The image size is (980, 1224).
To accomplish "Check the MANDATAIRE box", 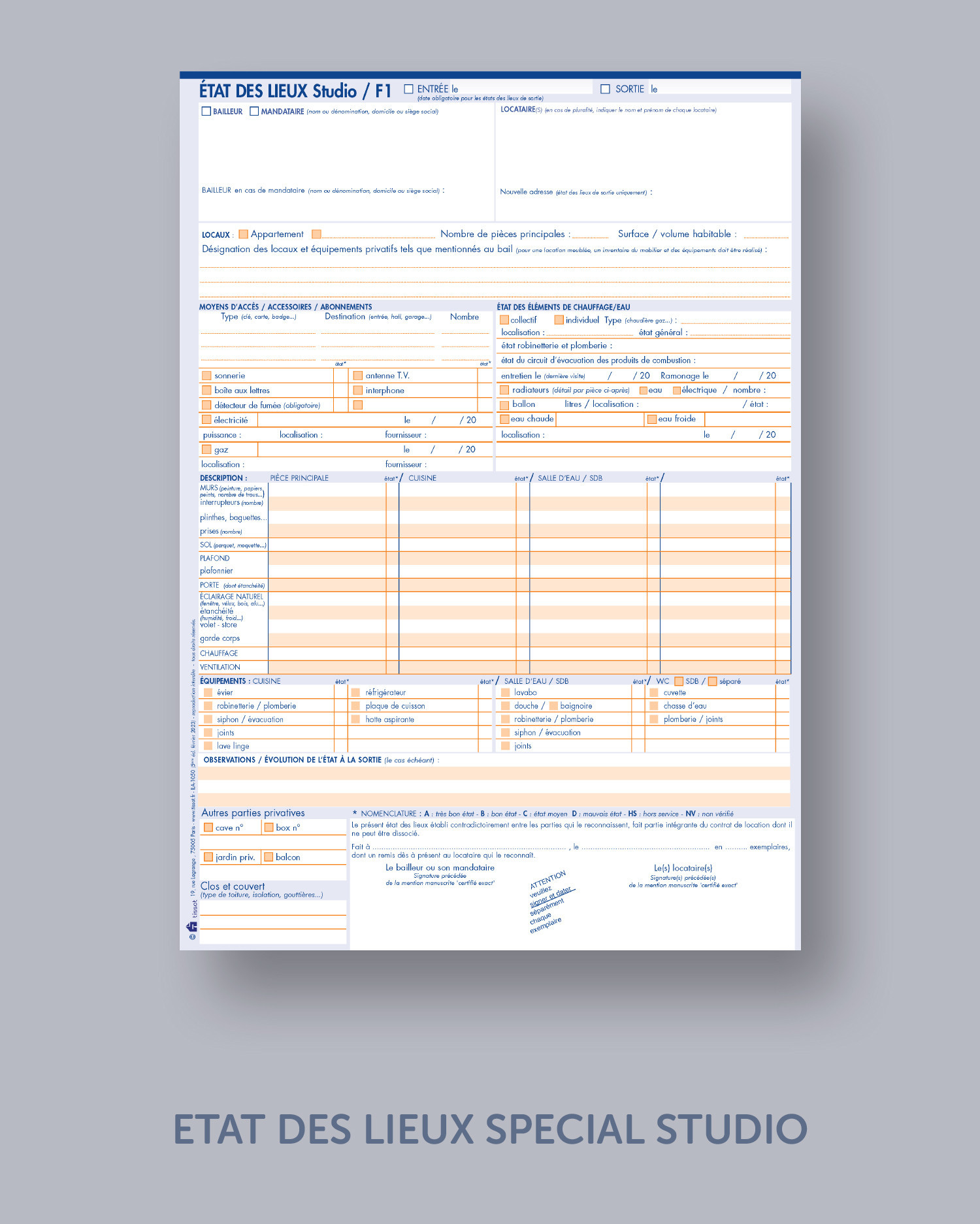I will pyautogui.click(x=254, y=111).
